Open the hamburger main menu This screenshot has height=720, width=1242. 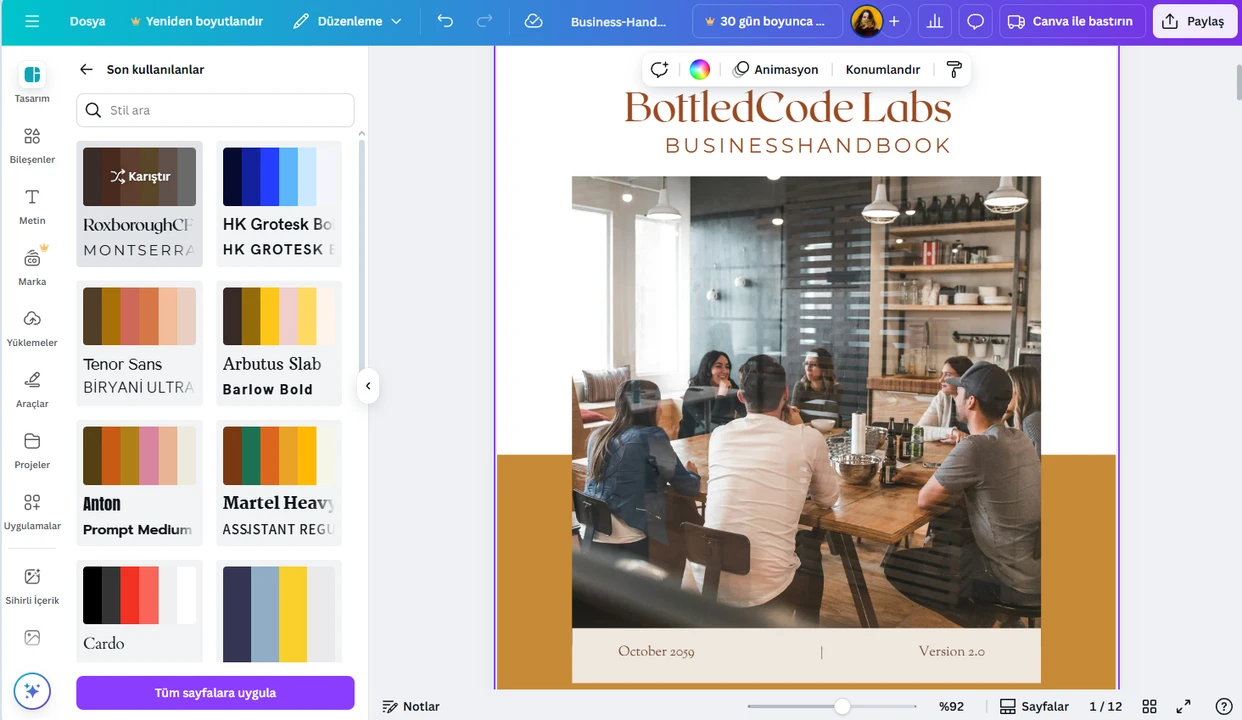pyautogui.click(x=32, y=21)
